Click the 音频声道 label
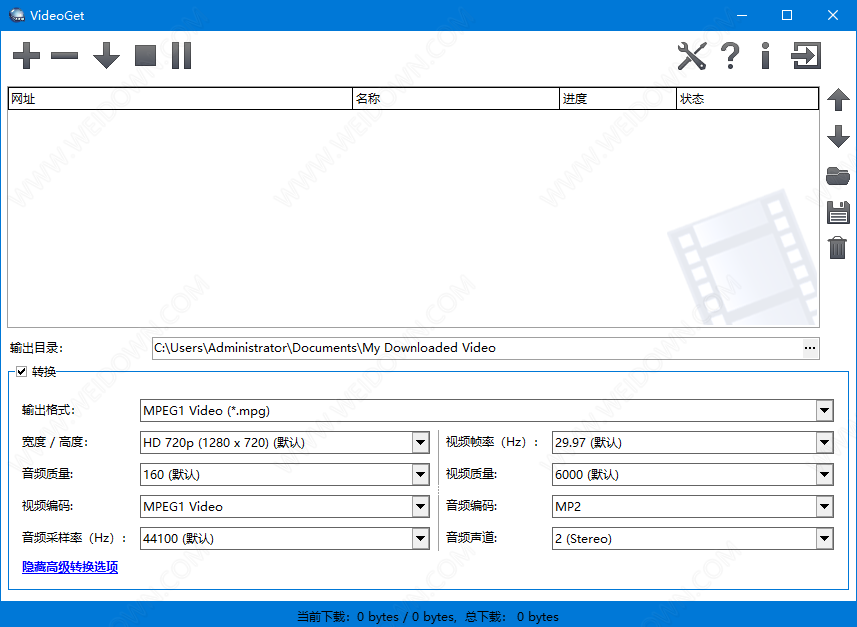The image size is (857, 627). pyautogui.click(x=471, y=538)
